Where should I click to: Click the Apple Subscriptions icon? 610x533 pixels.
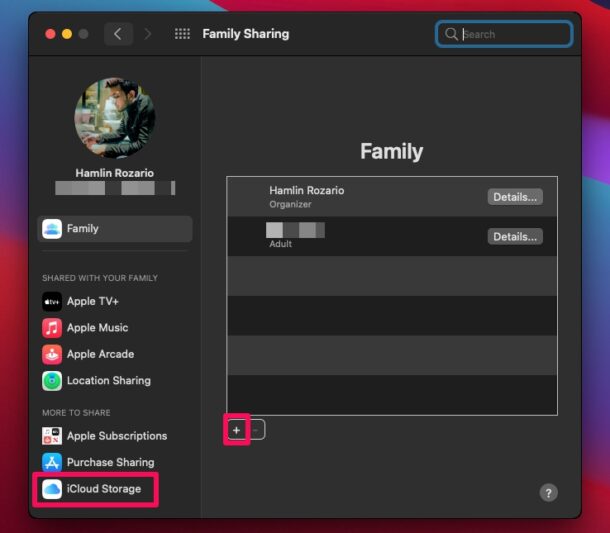coord(52,436)
